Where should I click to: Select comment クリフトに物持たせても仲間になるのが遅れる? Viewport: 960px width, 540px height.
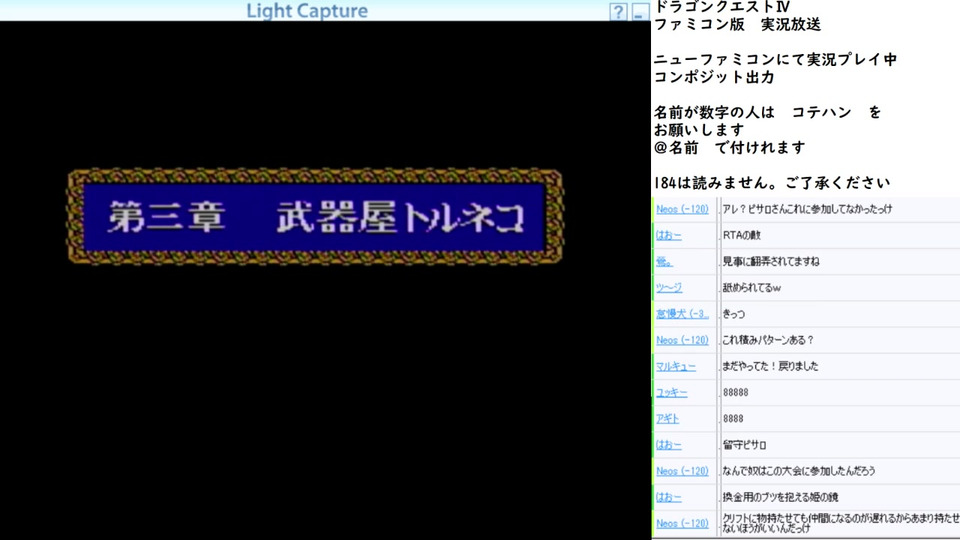841,523
